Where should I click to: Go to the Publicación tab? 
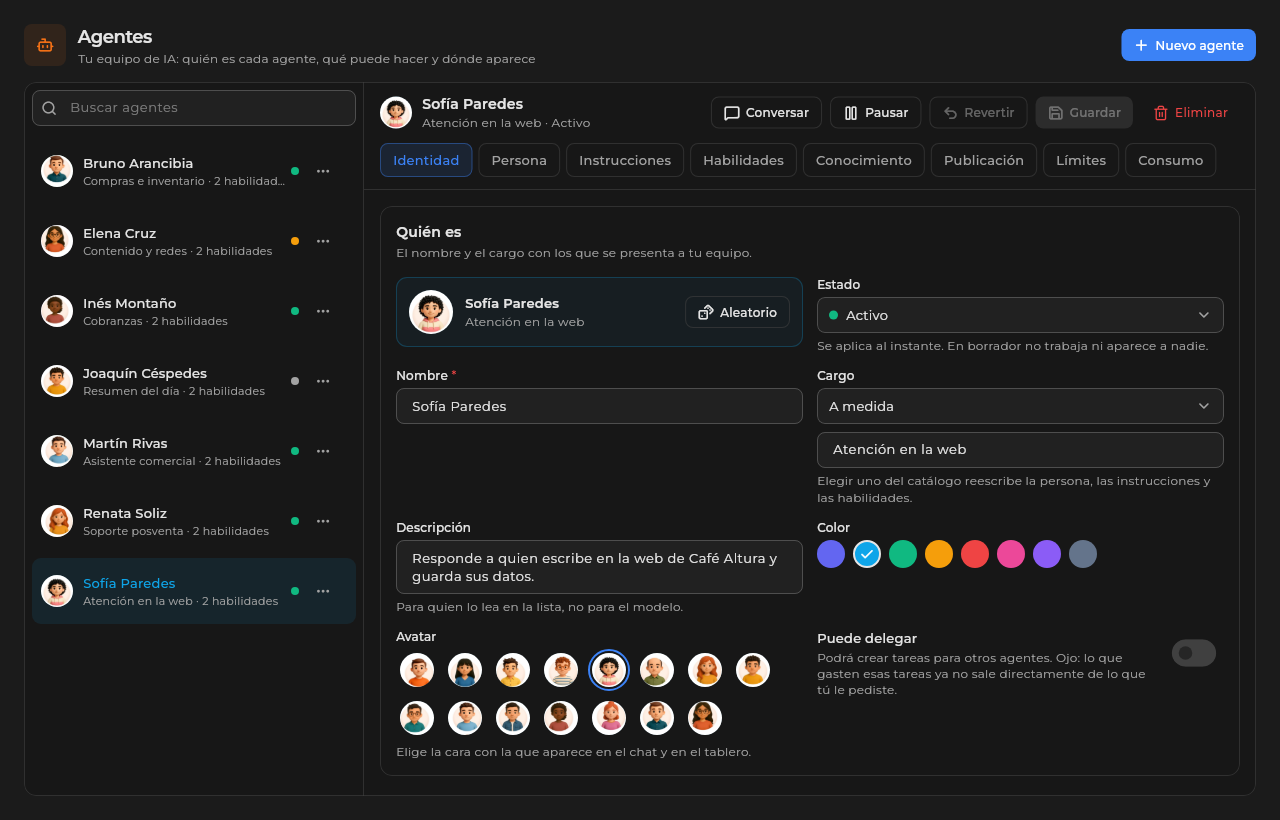coord(984,160)
